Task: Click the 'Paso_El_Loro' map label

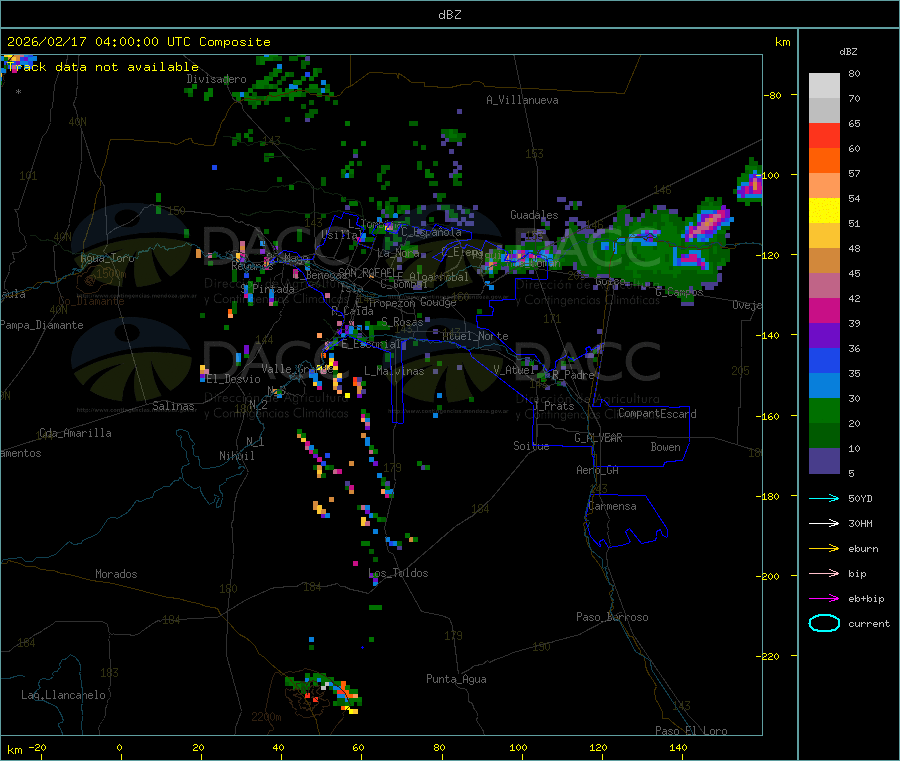Action: [x=691, y=731]
